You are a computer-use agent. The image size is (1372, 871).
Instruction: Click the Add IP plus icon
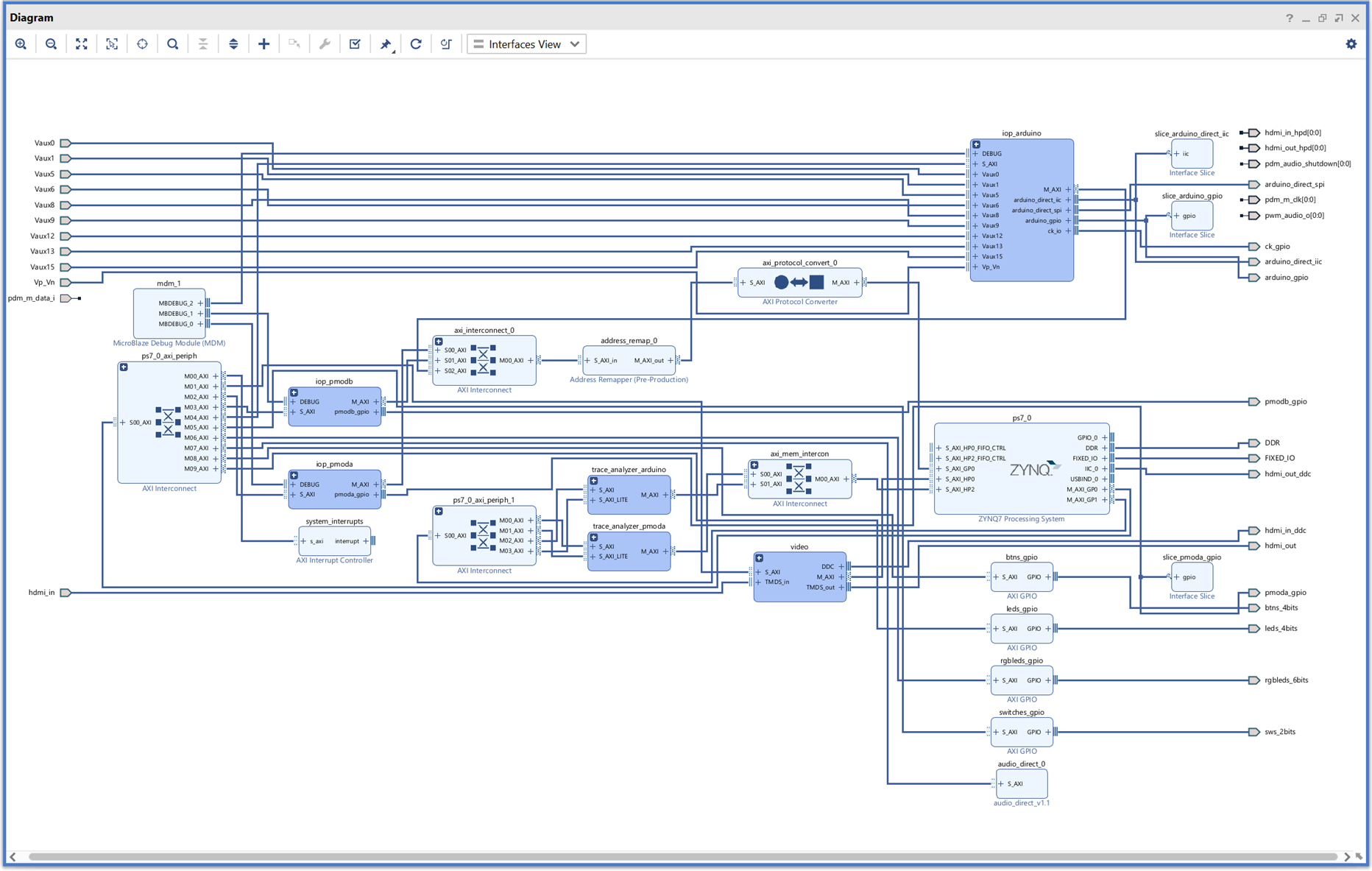264,44
